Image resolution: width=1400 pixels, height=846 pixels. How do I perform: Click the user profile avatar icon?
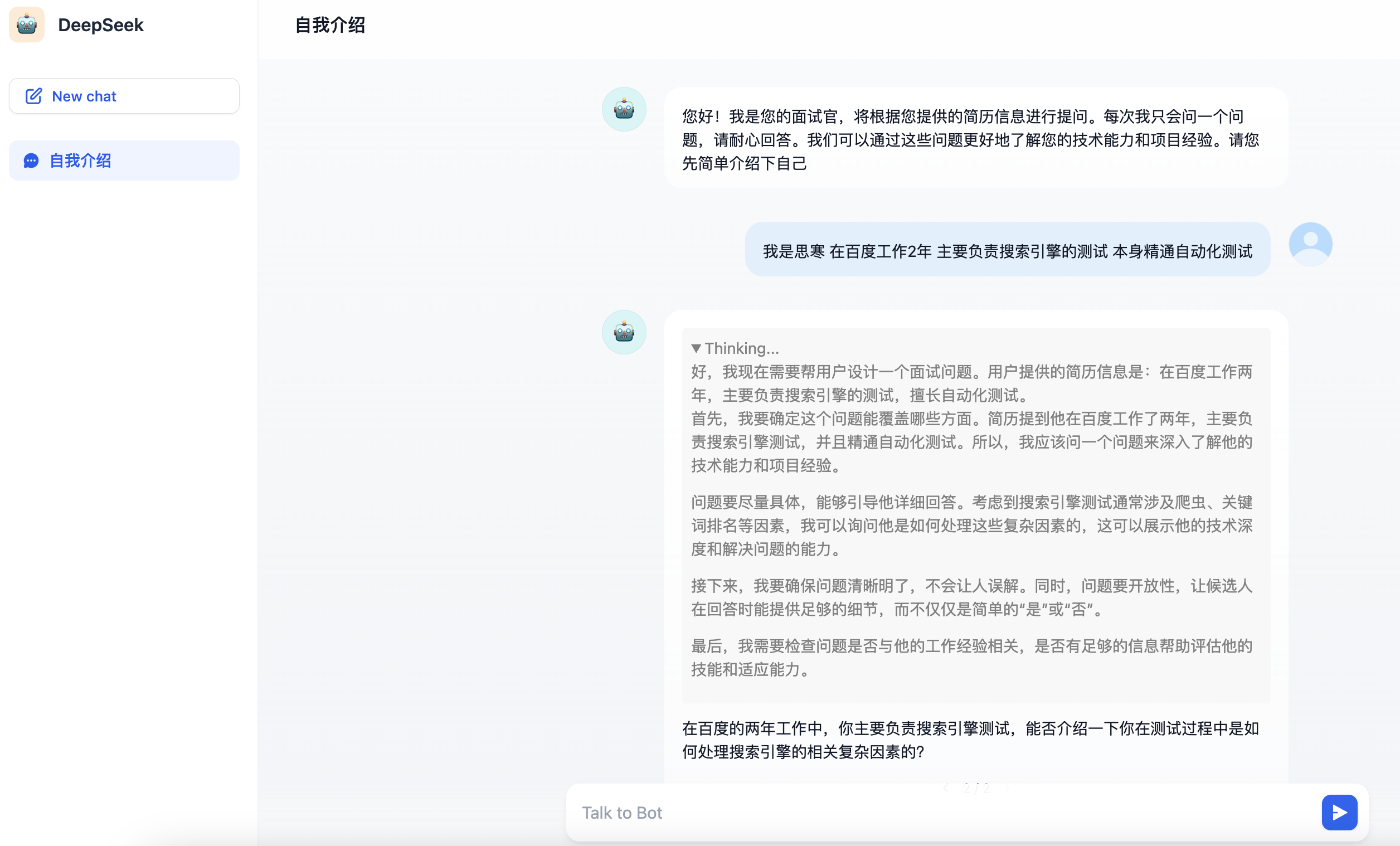coord(1310,244)
